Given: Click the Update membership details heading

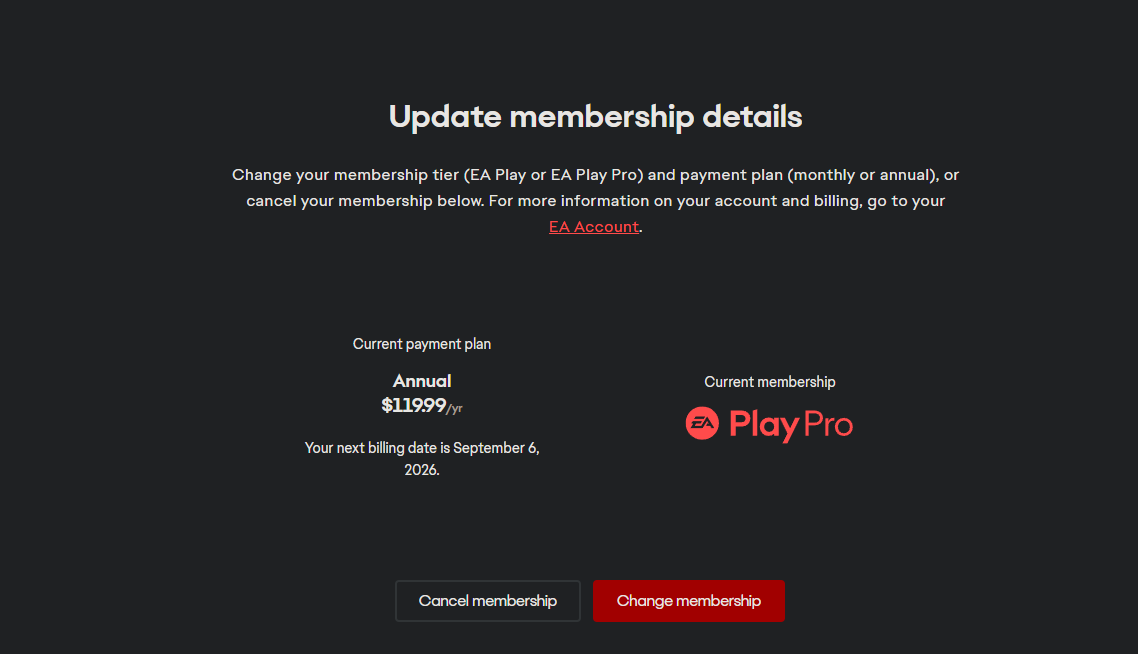Looking at the screenshot, I should (x=595, y=117).
